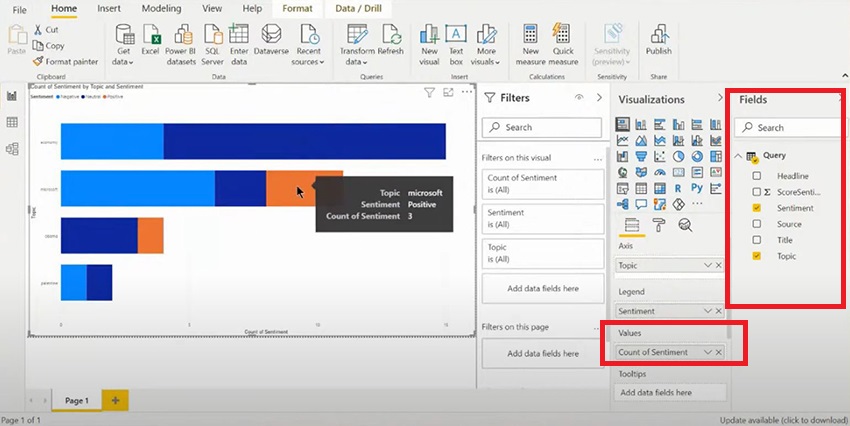Open Report view from left sidebar
The width and height of the screenshot is (850, 426).
pyautogui.click(x=12, y=96)
